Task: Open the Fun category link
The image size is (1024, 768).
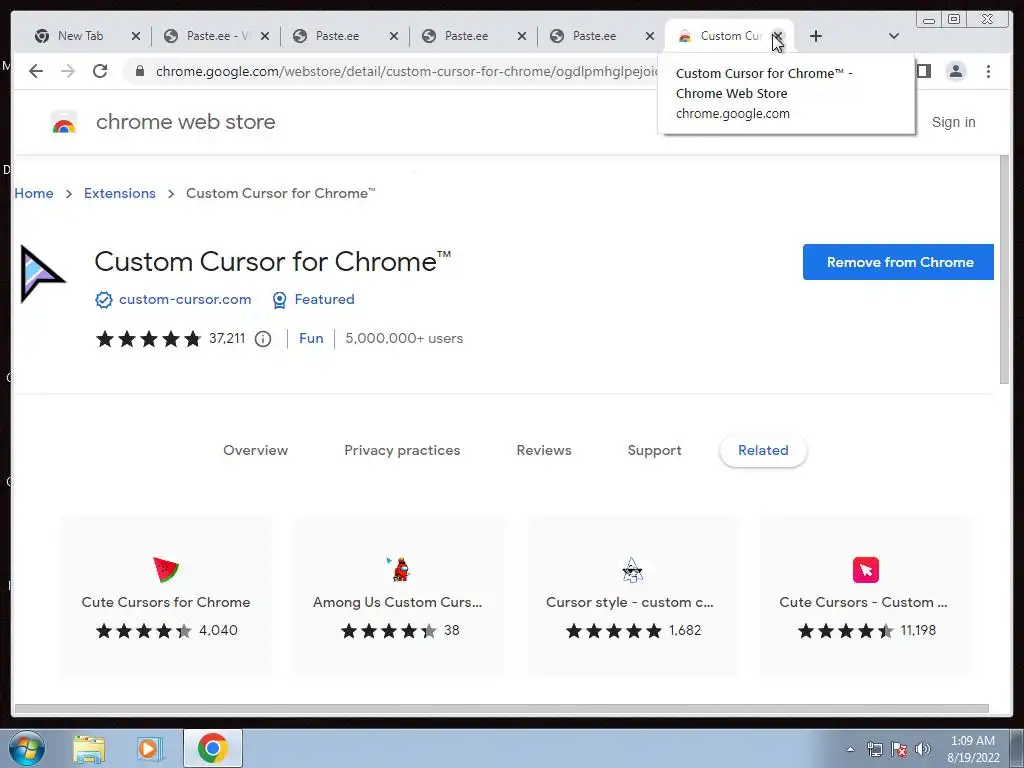Action: pos(311,338)
